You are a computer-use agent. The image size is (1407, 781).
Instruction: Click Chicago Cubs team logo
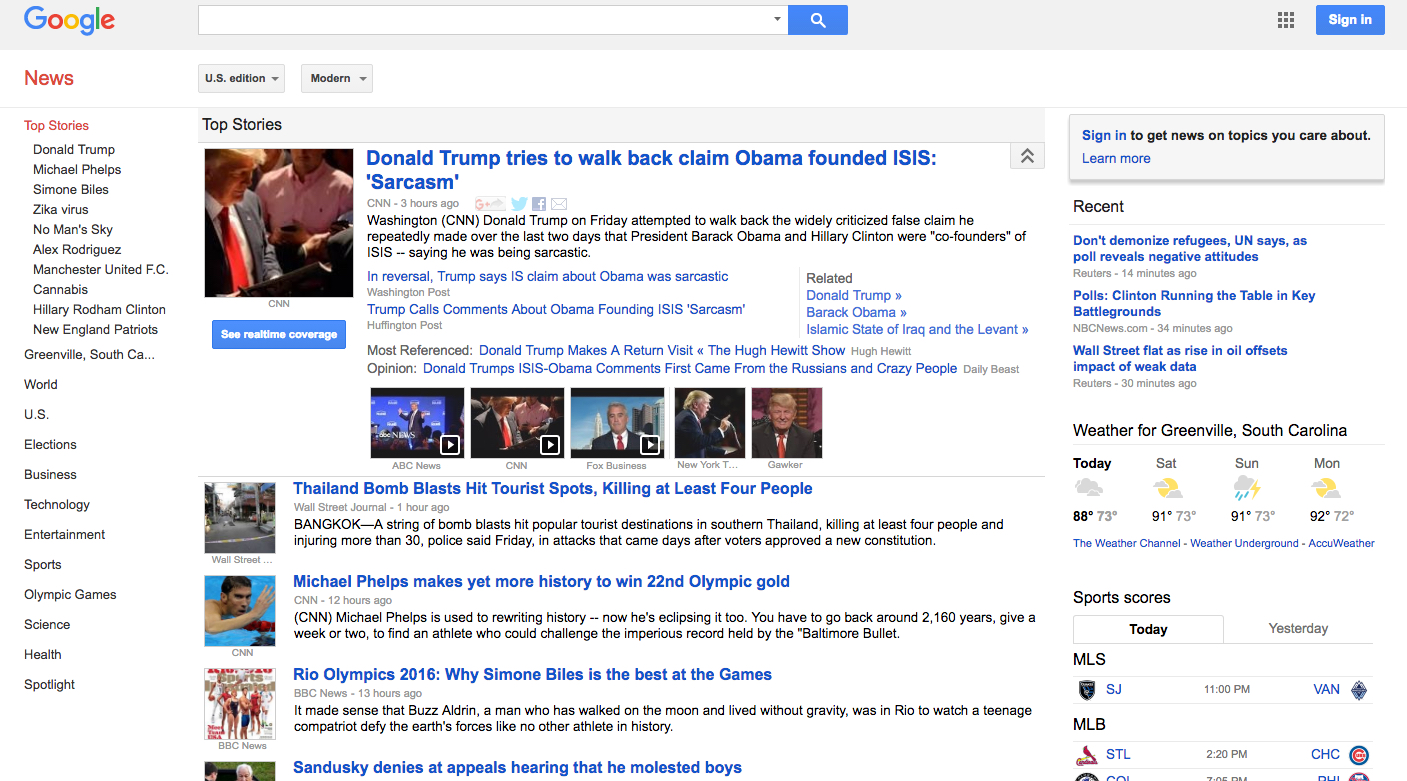1358,755
